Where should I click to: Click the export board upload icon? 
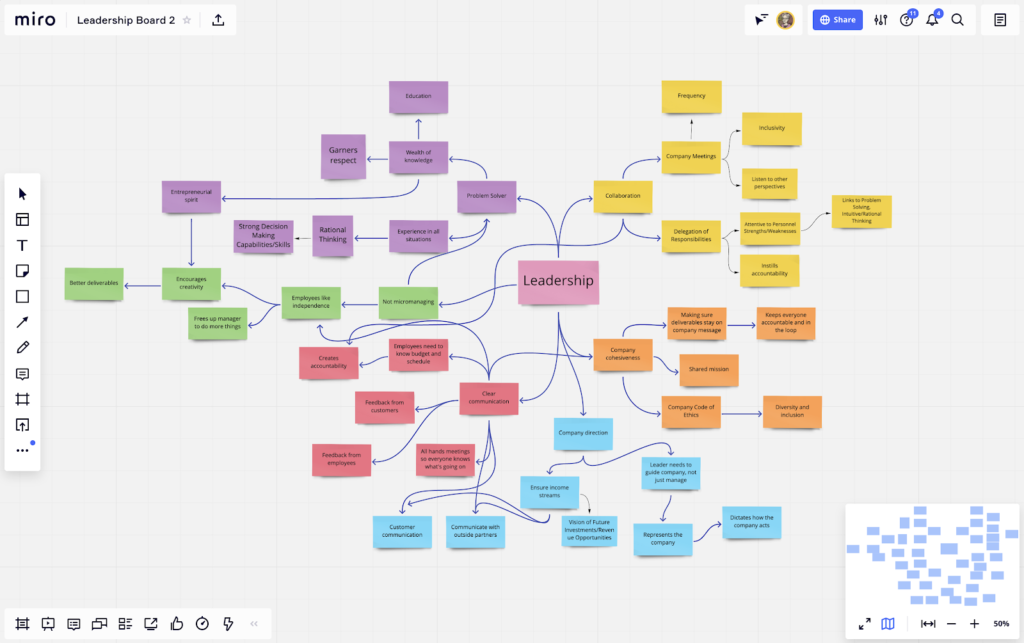[x=218, y=20]
